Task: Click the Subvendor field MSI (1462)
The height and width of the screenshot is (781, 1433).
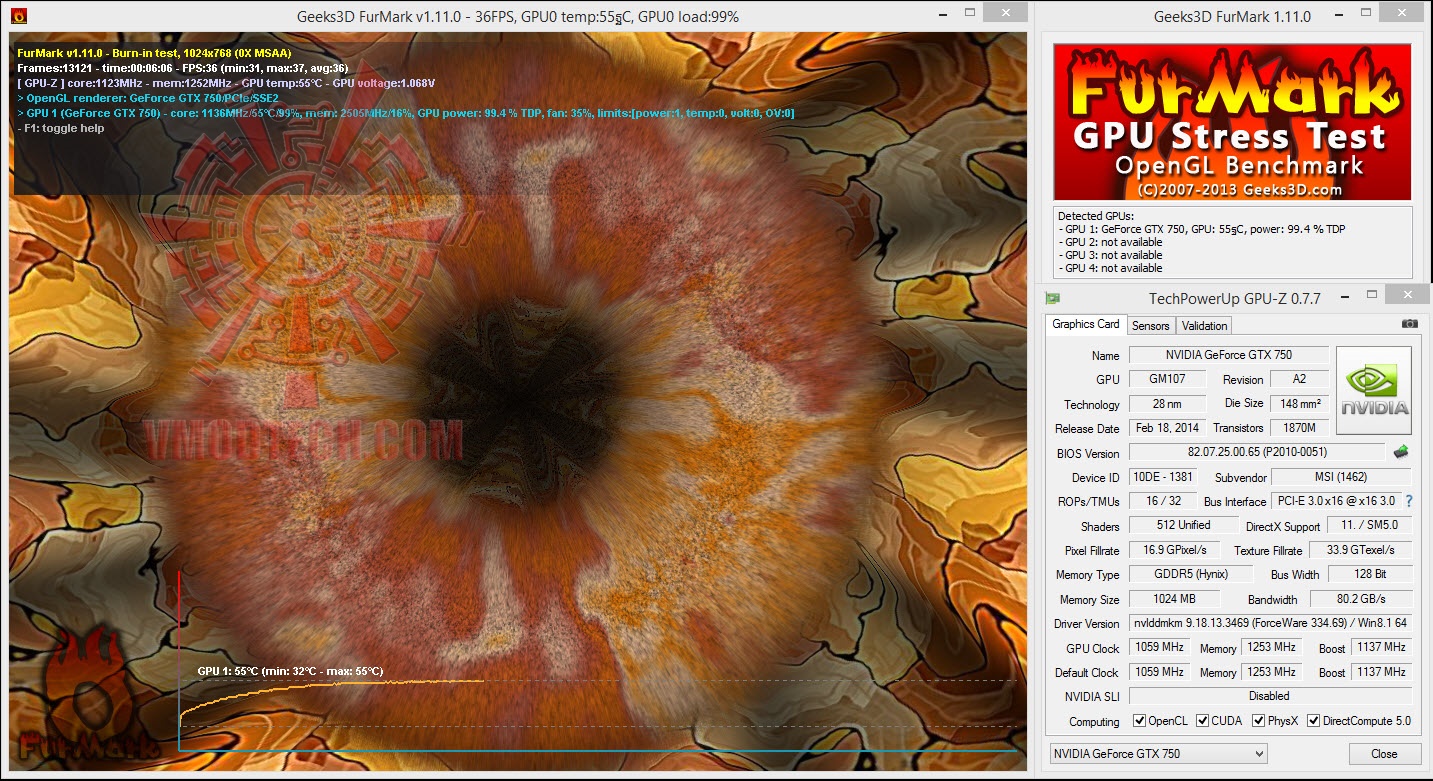Action: pyautogui.click(x=1341, y=477)
